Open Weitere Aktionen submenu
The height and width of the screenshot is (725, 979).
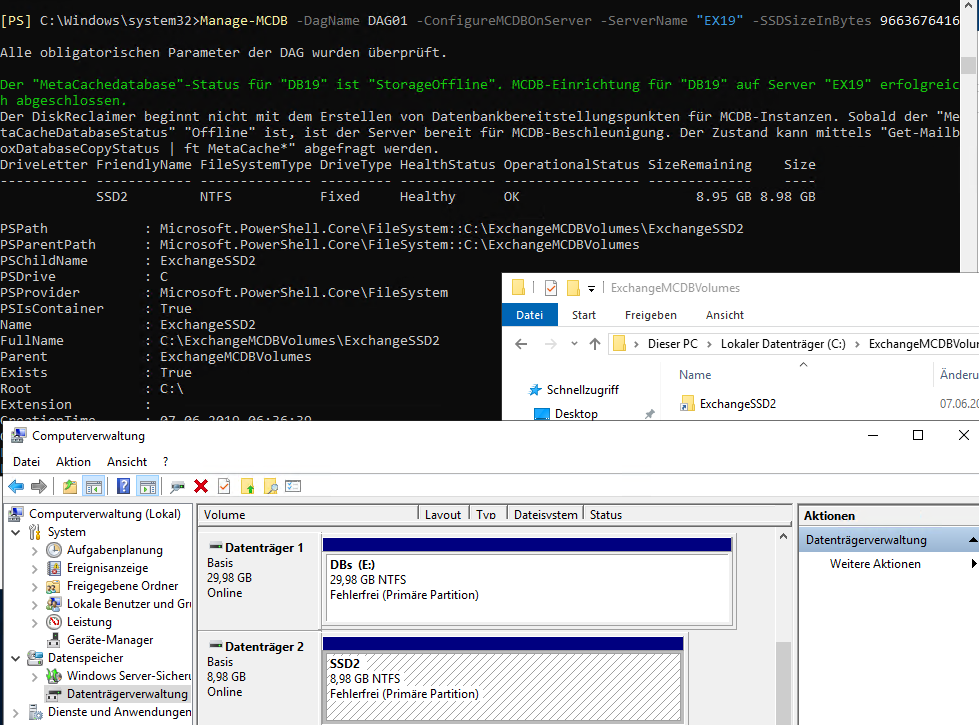point(875,564)
